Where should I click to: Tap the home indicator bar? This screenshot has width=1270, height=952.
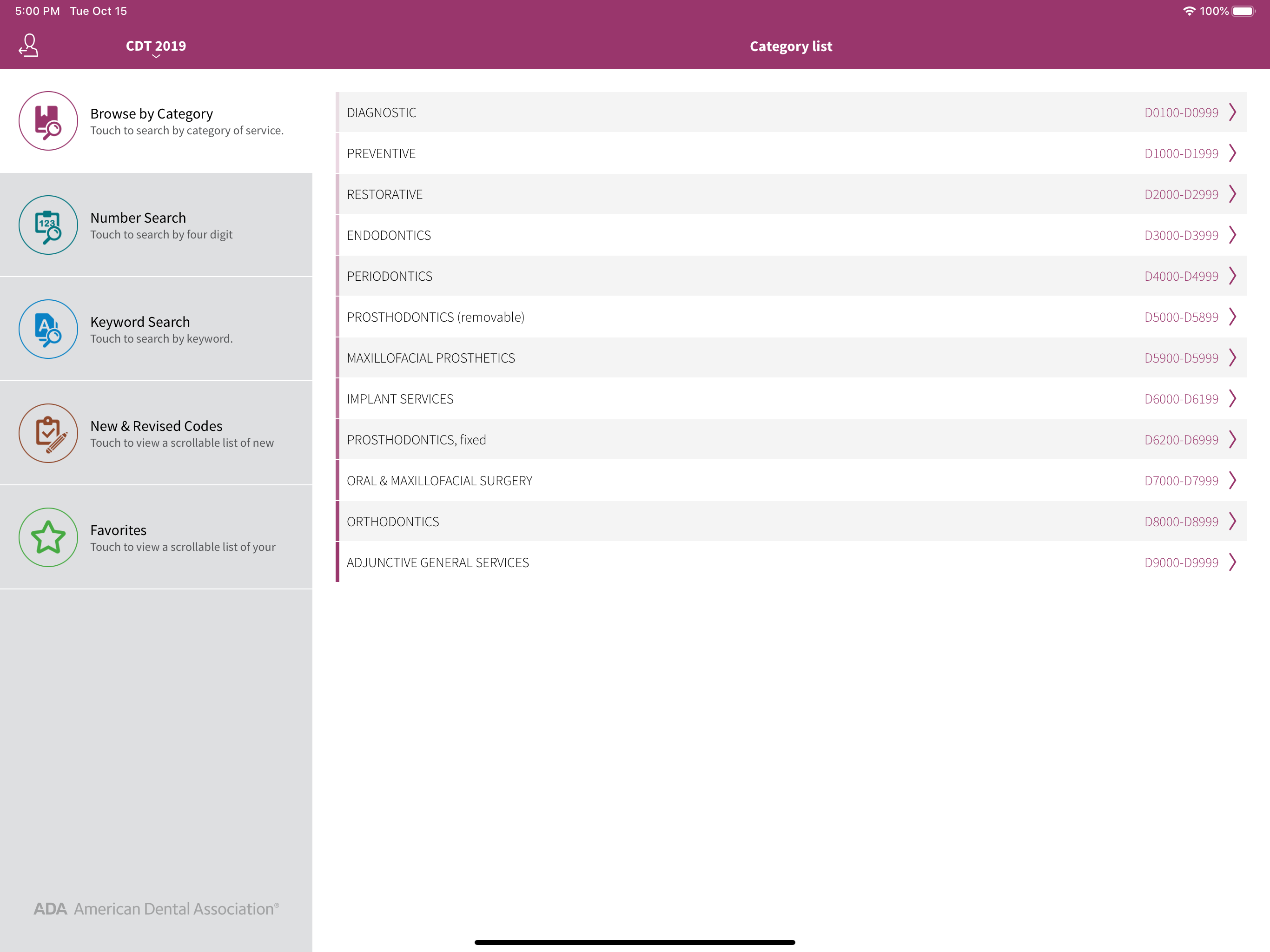click(635, 942)
